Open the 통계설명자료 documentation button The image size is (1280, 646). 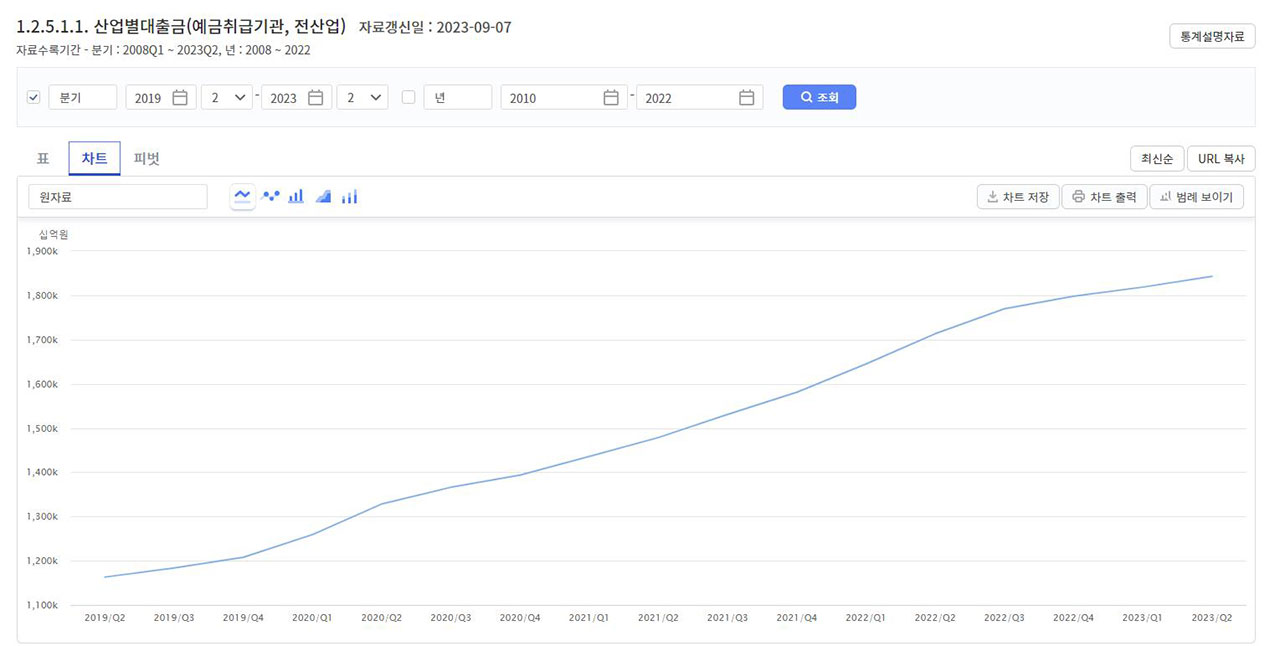click(x=1211, y=35)
